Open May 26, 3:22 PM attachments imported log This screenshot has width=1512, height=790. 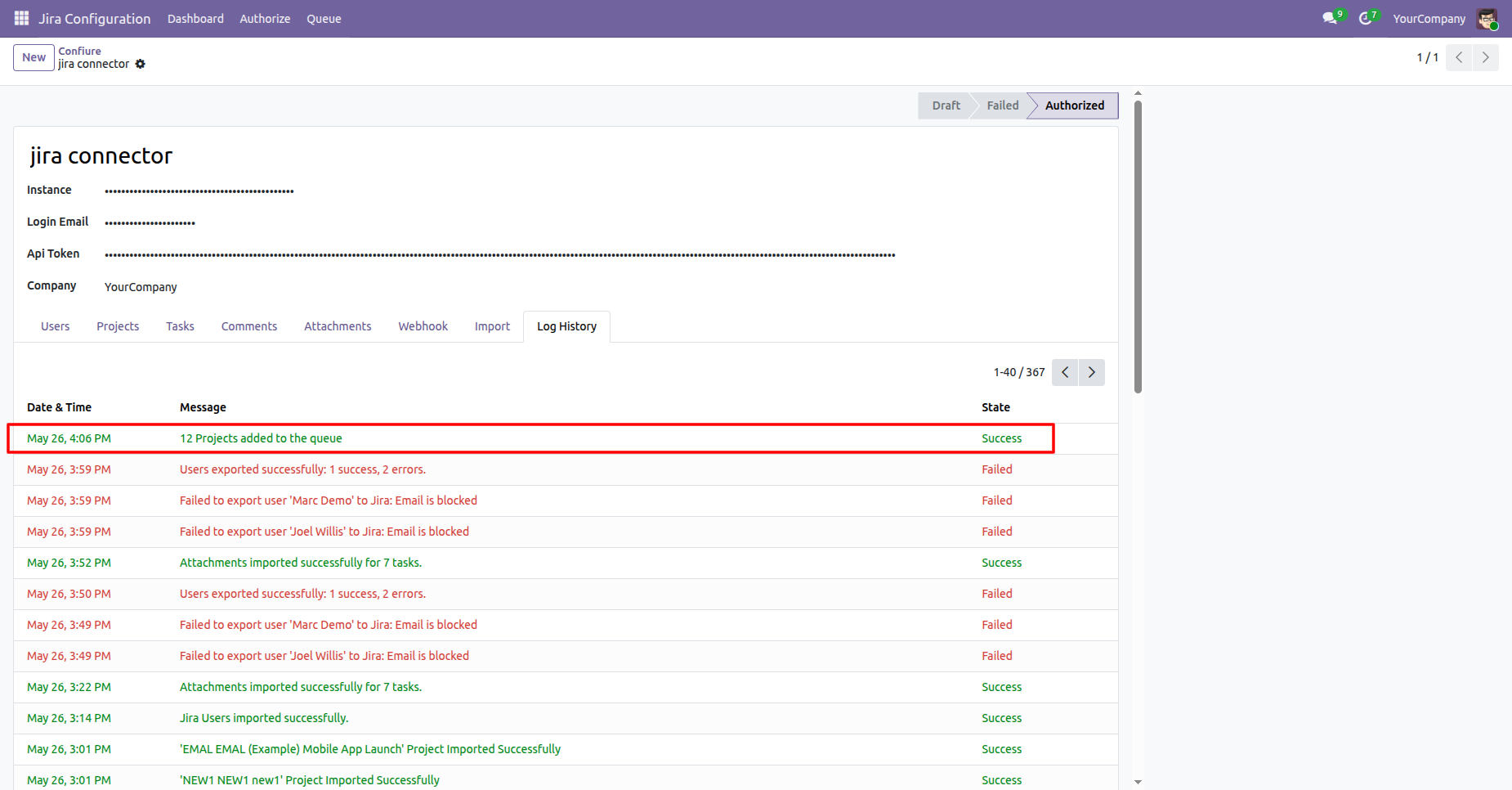tap(566, 687)
